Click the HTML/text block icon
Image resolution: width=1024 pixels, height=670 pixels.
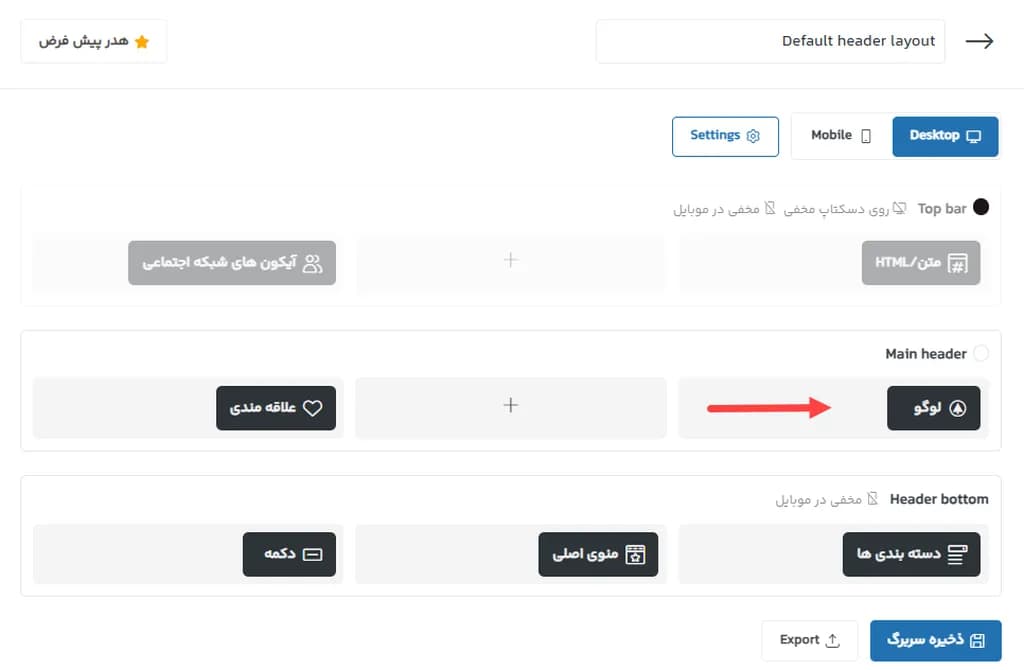click(x=957, y=263)
